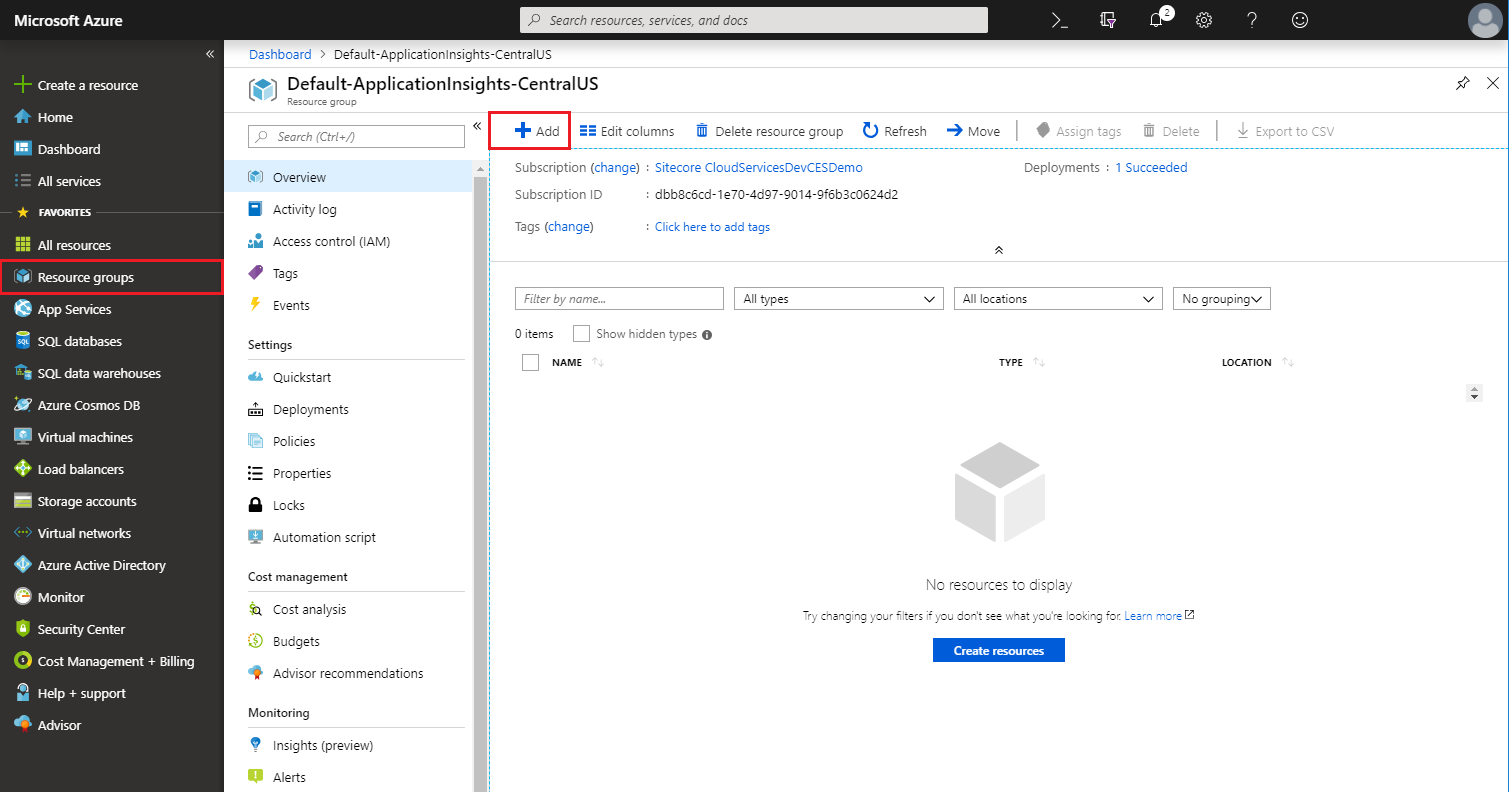Viewport: 1509px width, 792px height.
Task: Pin the resource group blade to dashboard
Action: [x=1463, y=83]
